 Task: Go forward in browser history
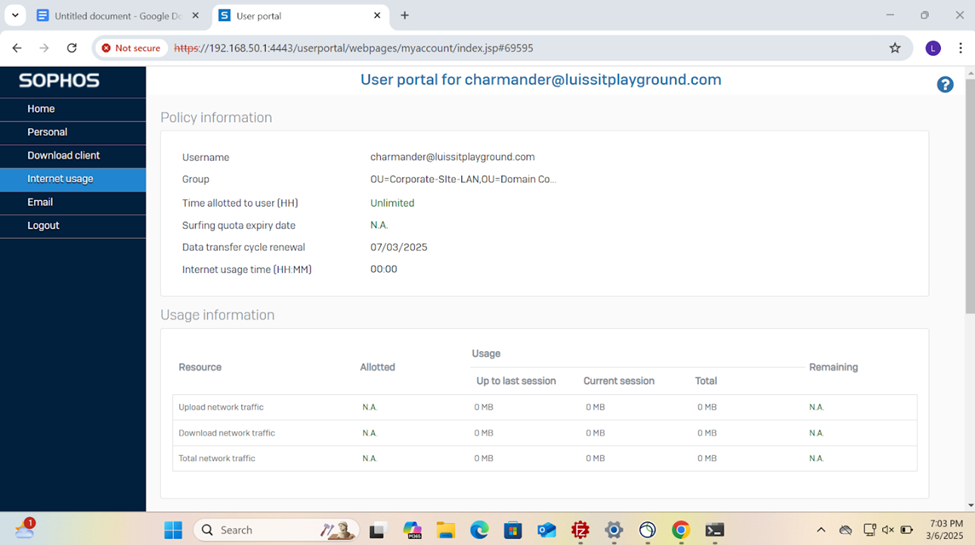click(x=44, y=48)
